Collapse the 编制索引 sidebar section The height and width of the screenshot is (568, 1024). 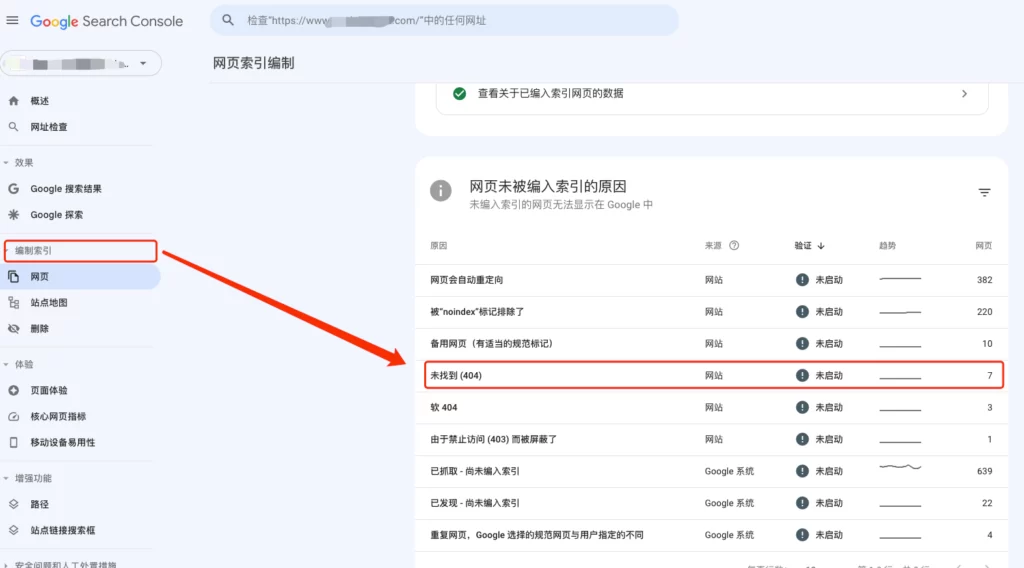click(x=33, y=251)
